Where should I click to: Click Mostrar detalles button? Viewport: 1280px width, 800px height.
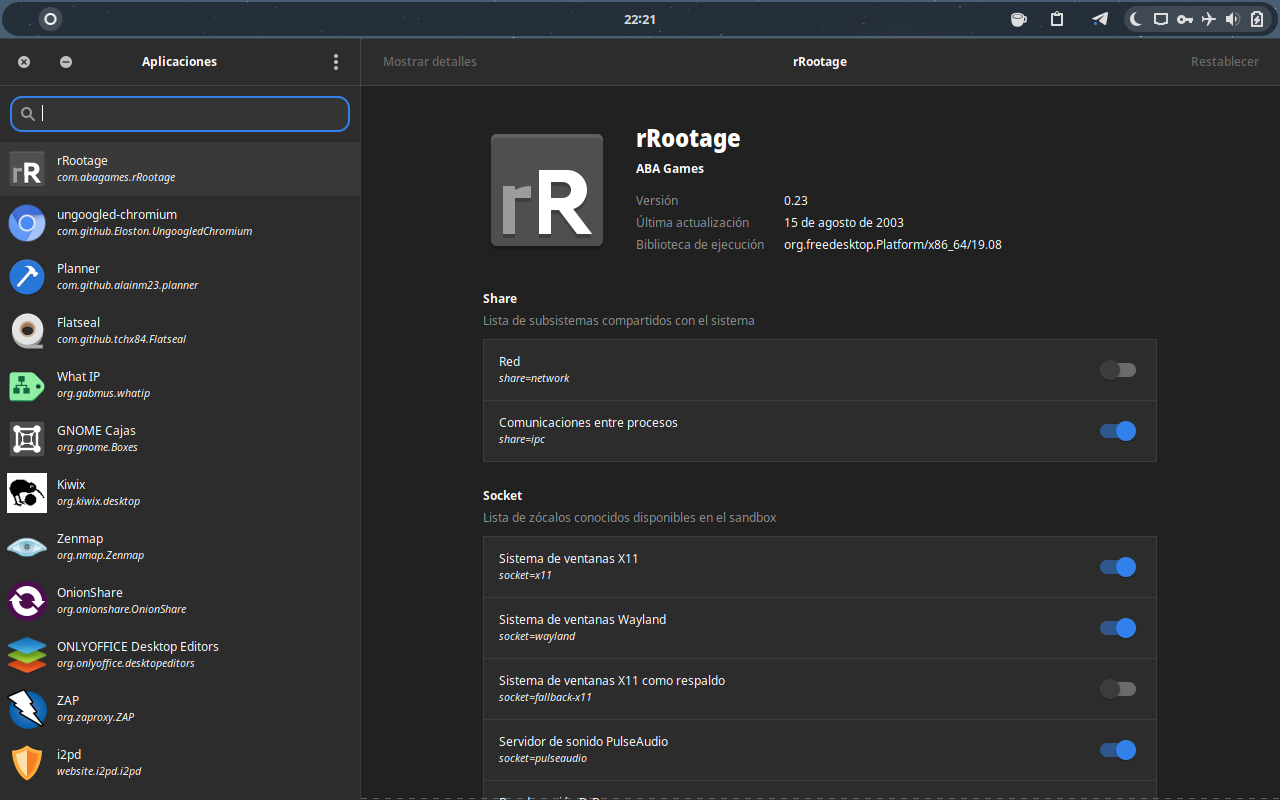click(x=430, y=62)
